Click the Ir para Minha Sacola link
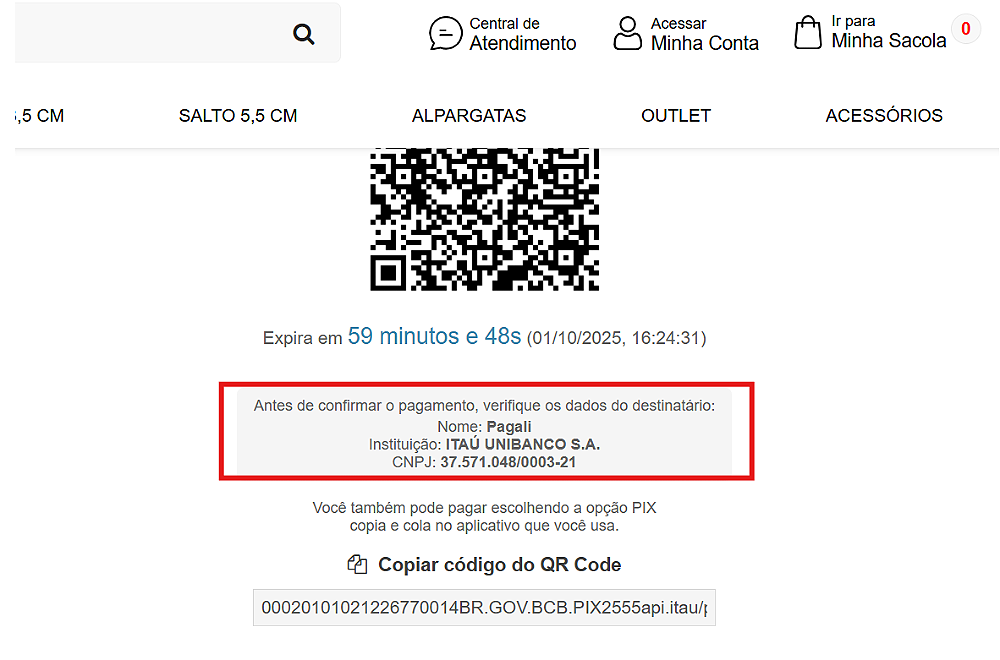This screenshot has height=660, width=1000. pyautogui.click(x=889, y=32)
